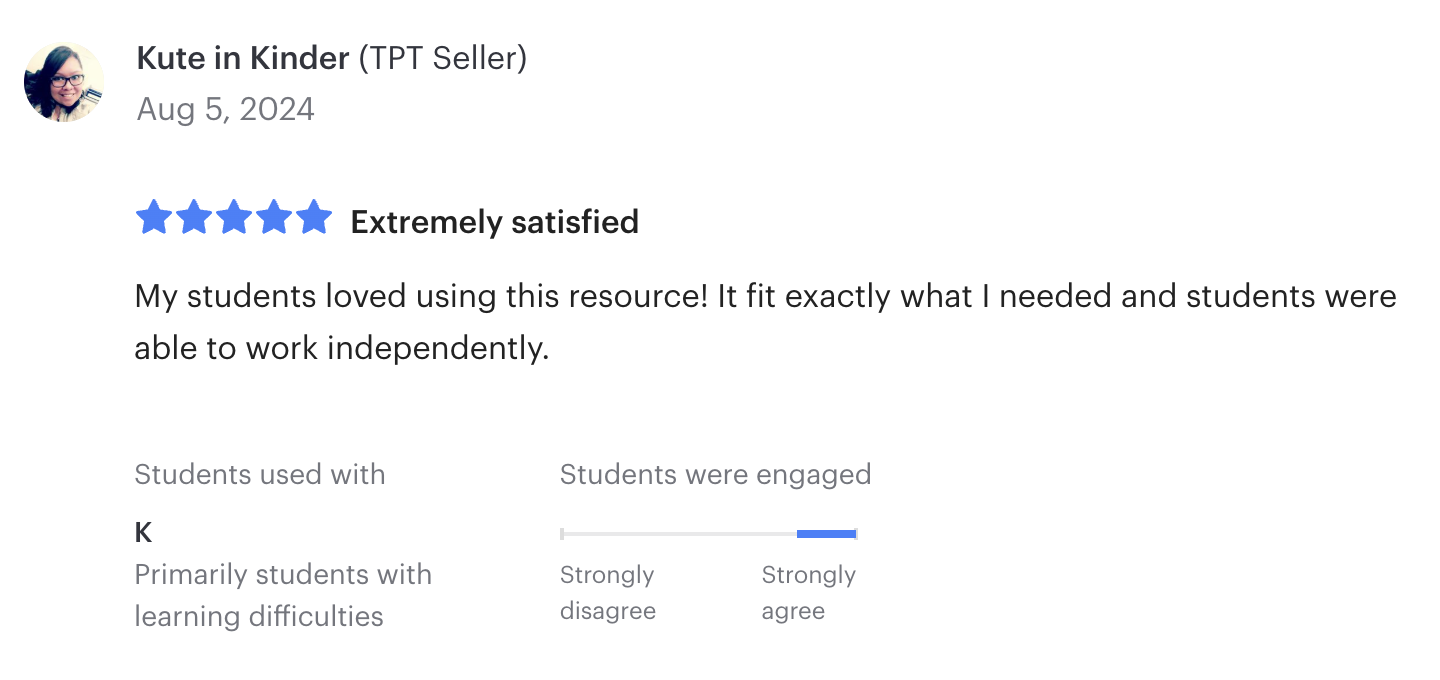Image resolution: width=1440 pixels, height=680 pixels.
Task: Click the Students used with heading
Action: coord(260,474)
